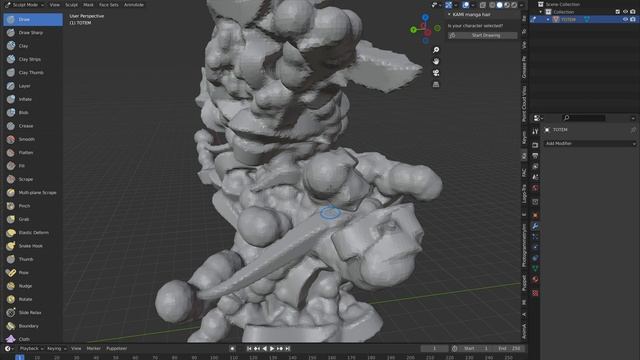Open the Add Modifier dropdown
The height and width of the screenshot is (360, 640).
590,144
